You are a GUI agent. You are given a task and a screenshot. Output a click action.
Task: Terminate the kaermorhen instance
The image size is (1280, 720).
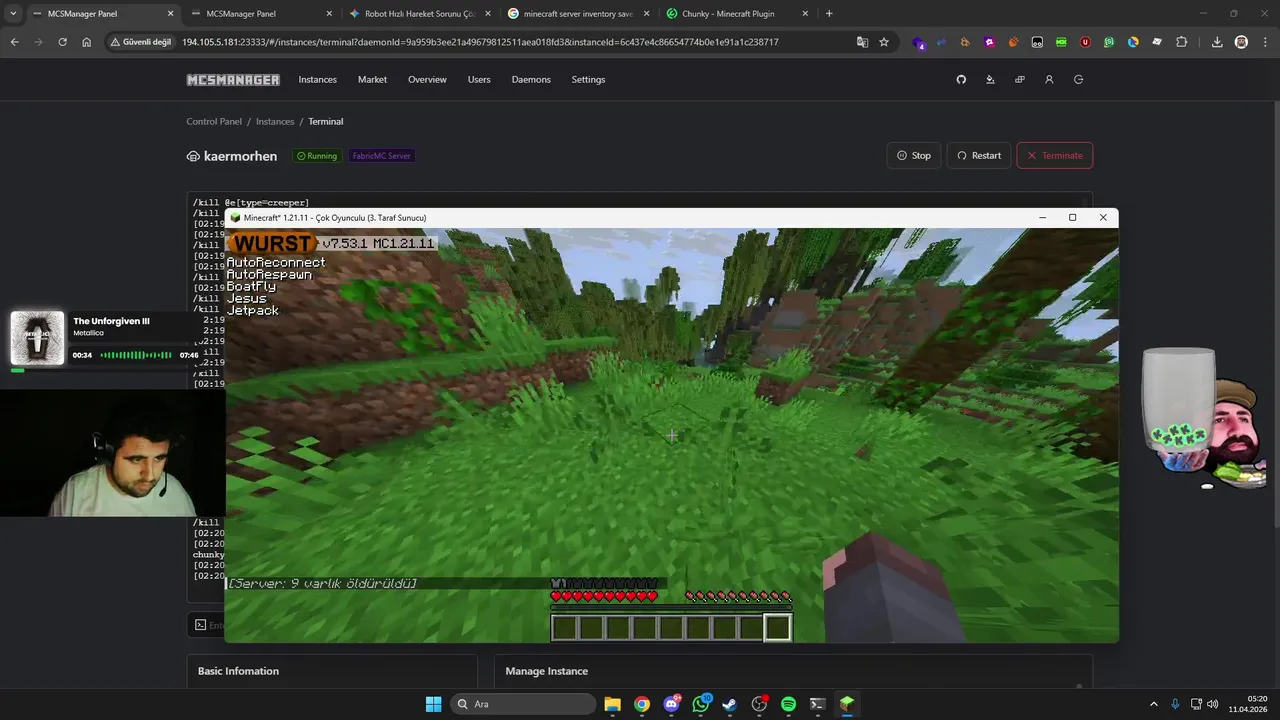tap(1054, 155)
